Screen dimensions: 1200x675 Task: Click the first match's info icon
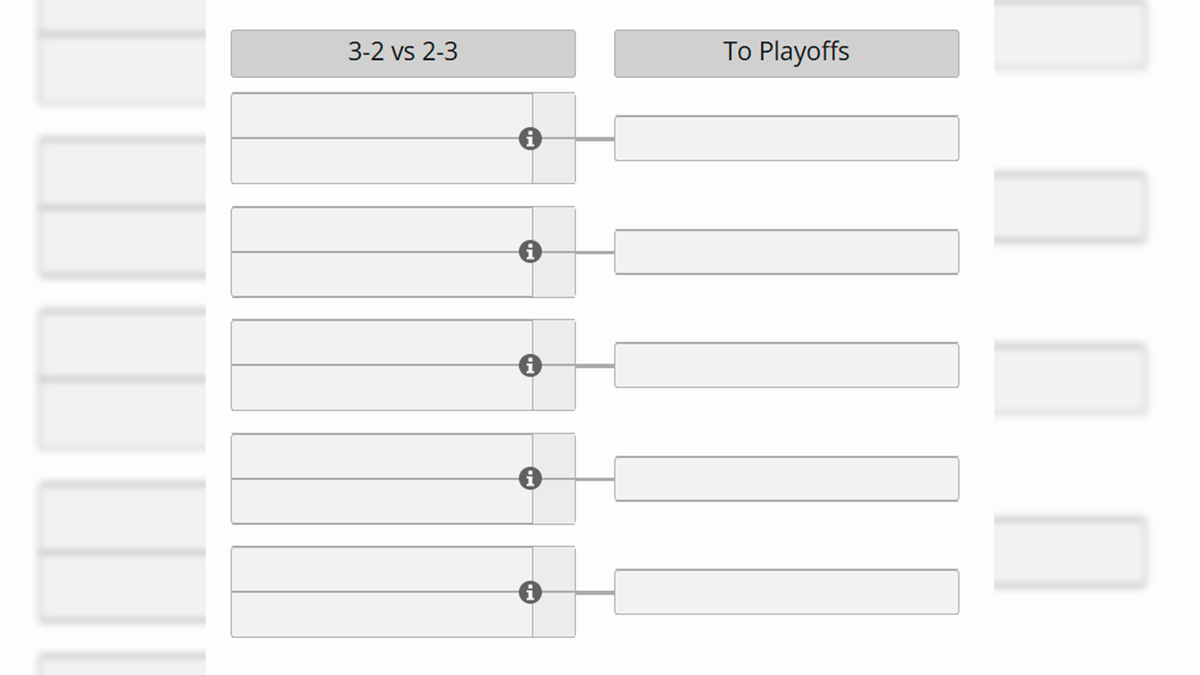click(530, 139)
